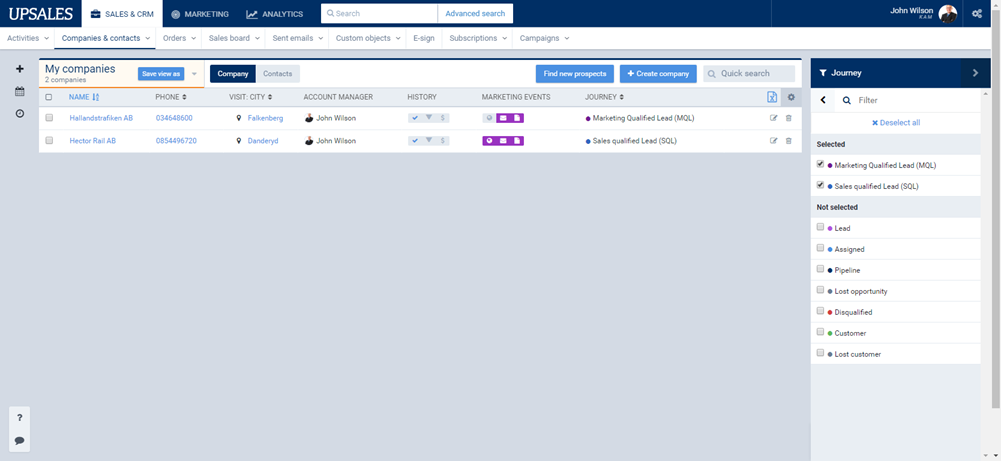Viewport: 1001px width, 461px height.
Task: Select the Hallandstrafiken AB row checkbox
Action: tap(49, 118)
